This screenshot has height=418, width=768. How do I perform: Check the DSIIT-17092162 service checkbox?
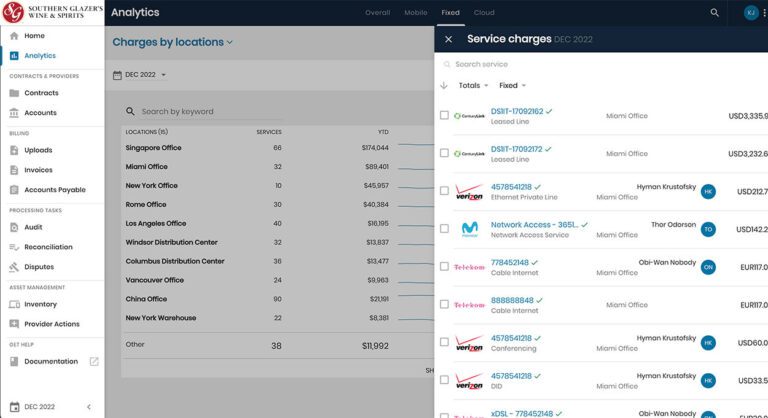[x=444, y=115]
